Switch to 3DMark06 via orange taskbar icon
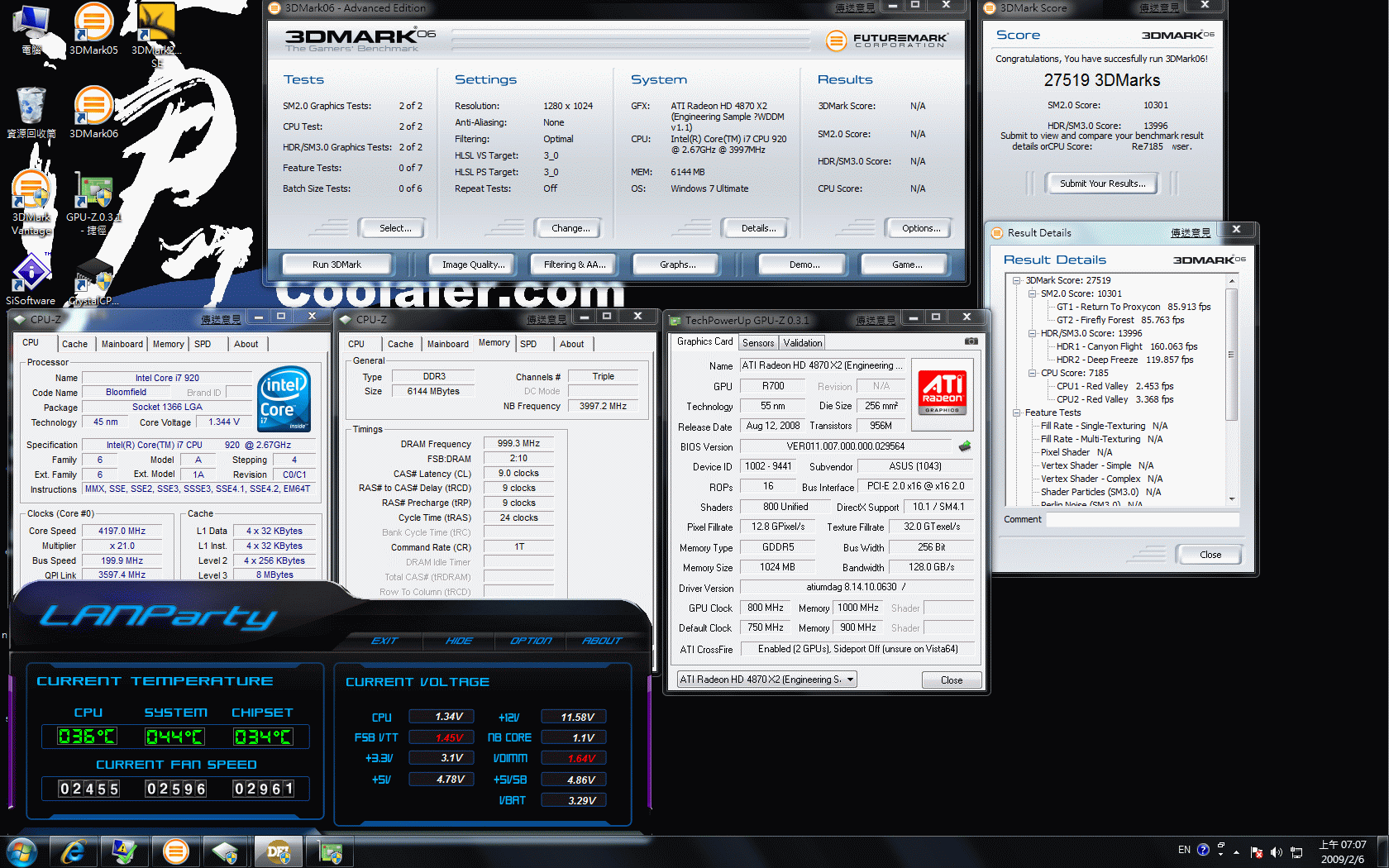1389x868 pixels. coord(176,851)
